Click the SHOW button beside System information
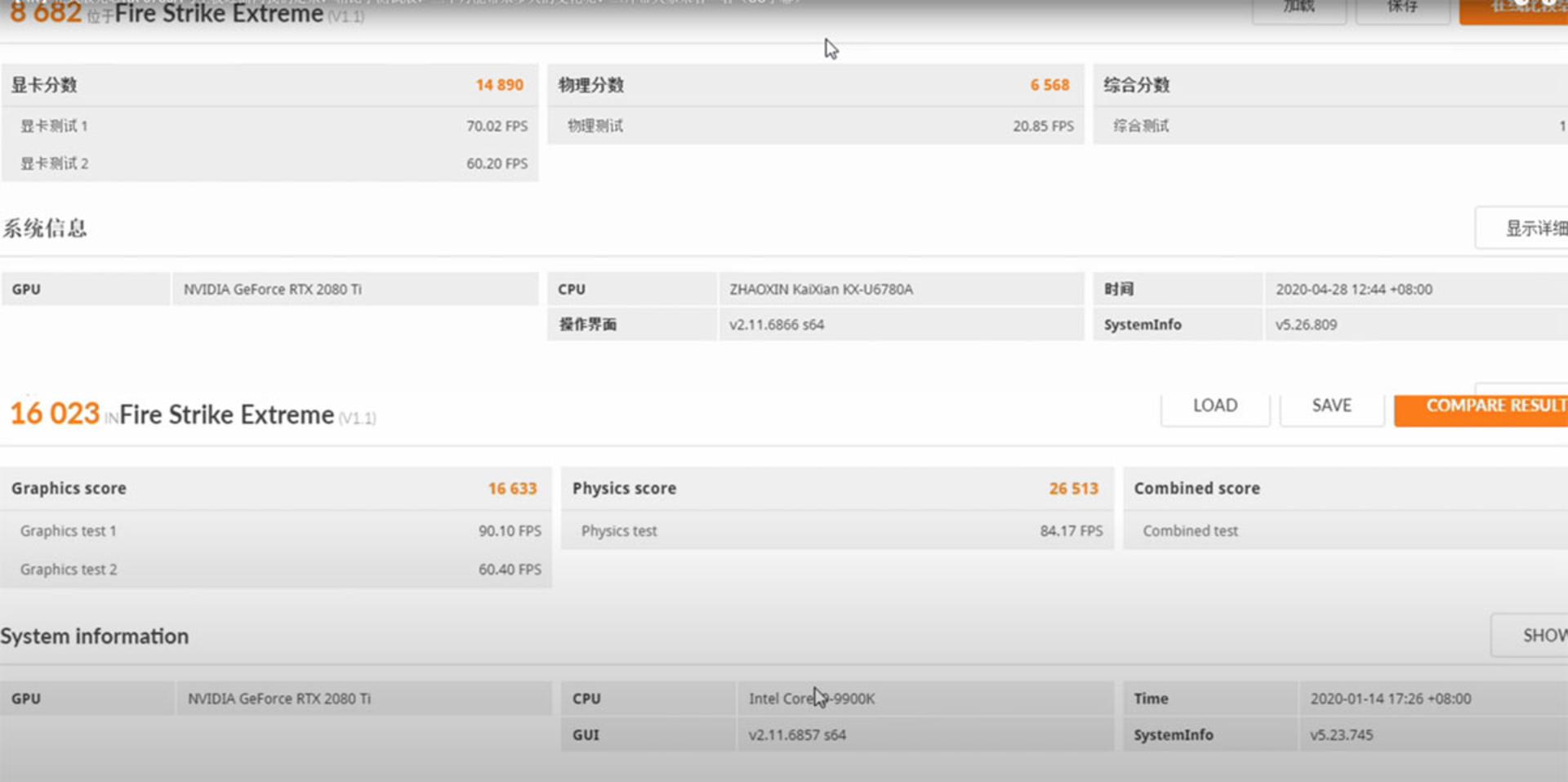The width and height of the screenshot is (1568, 782). 1530,635
